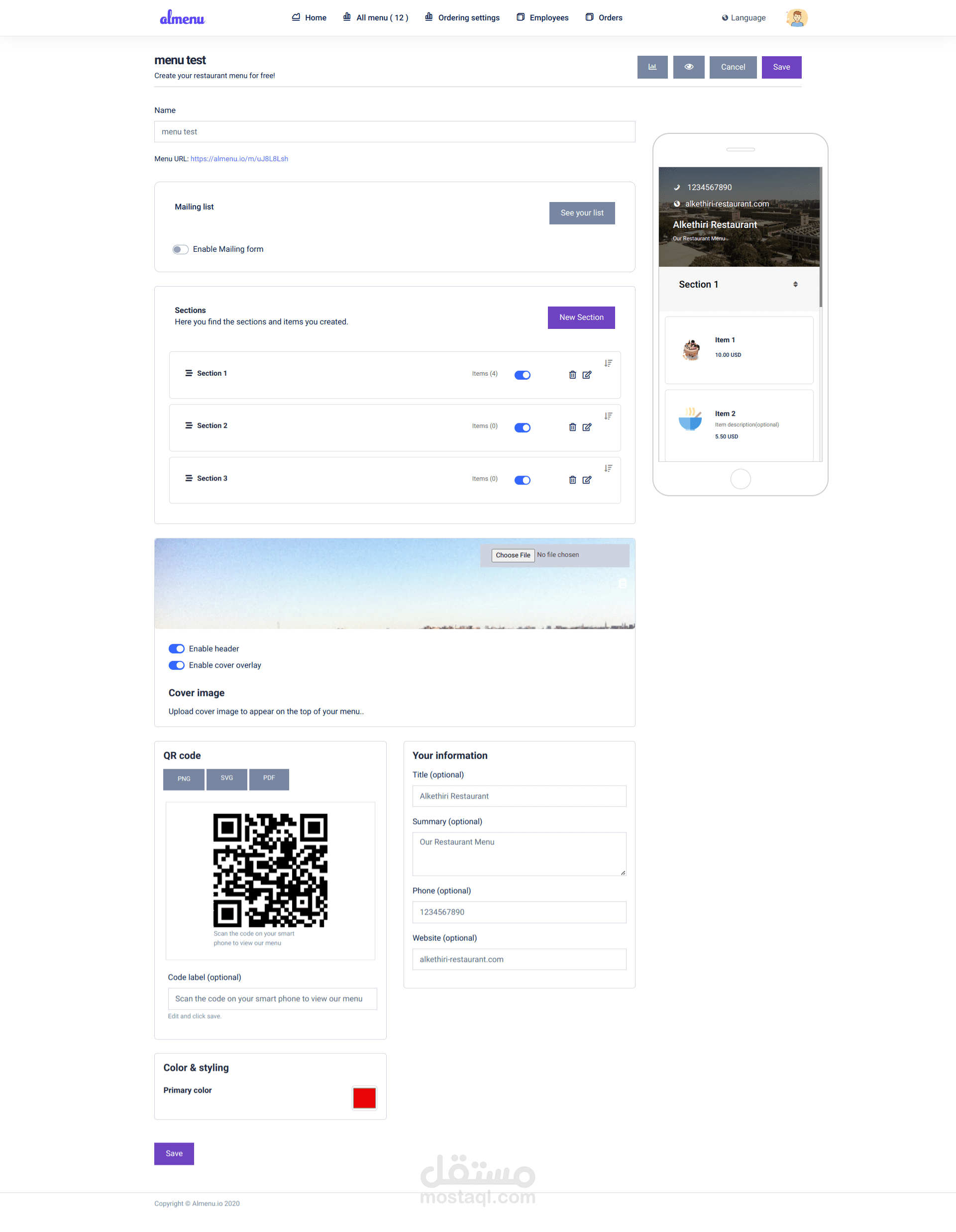Image resolution: width=956 pixels, height=1232 pixels.
Task: Click the New Section button
Action: click(x=581, y=317)
